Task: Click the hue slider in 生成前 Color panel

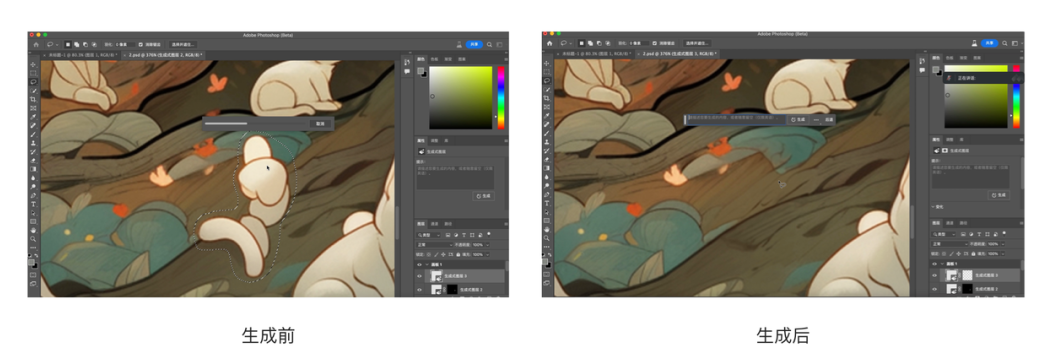Action: click(501, 97)
